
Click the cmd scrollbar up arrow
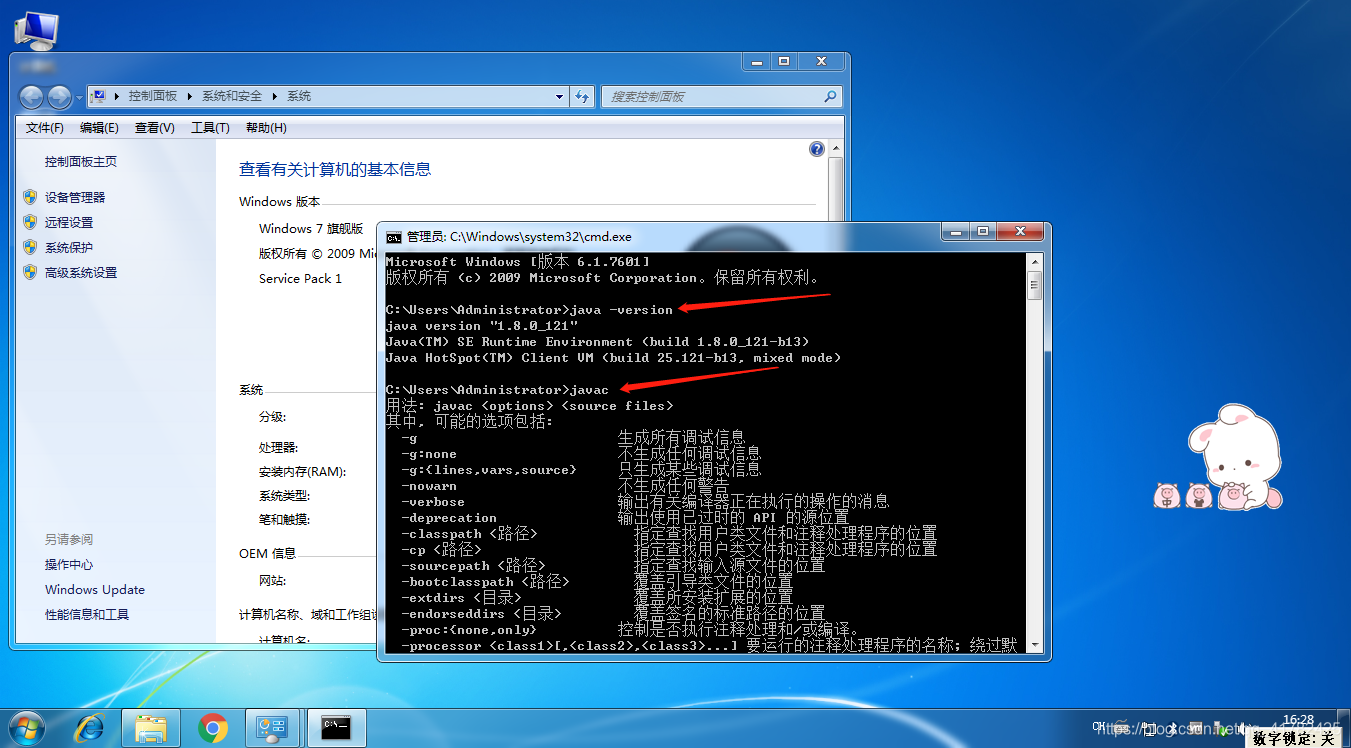point(1035,261)
